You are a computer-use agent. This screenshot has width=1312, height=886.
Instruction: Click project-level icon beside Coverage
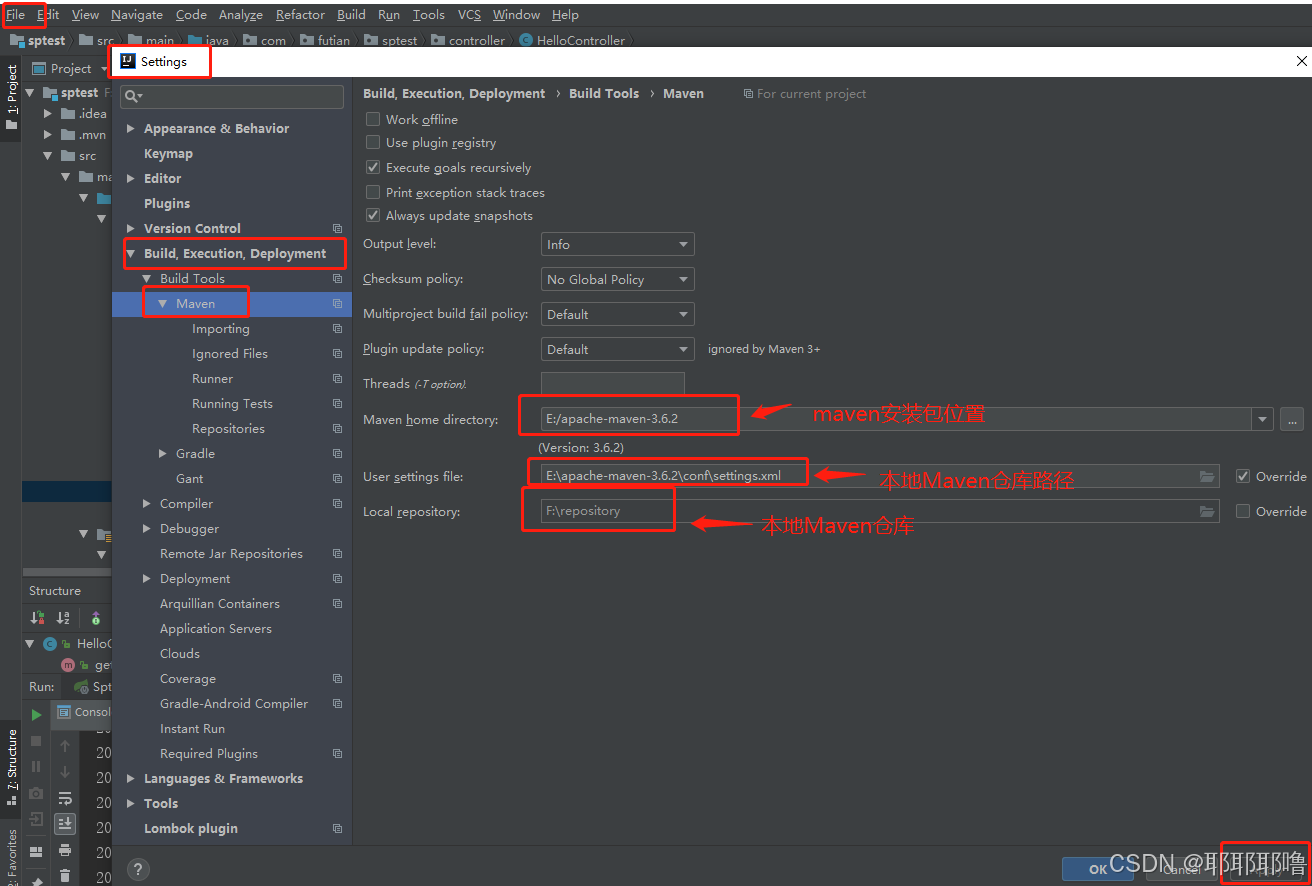(x=337, y=678)
